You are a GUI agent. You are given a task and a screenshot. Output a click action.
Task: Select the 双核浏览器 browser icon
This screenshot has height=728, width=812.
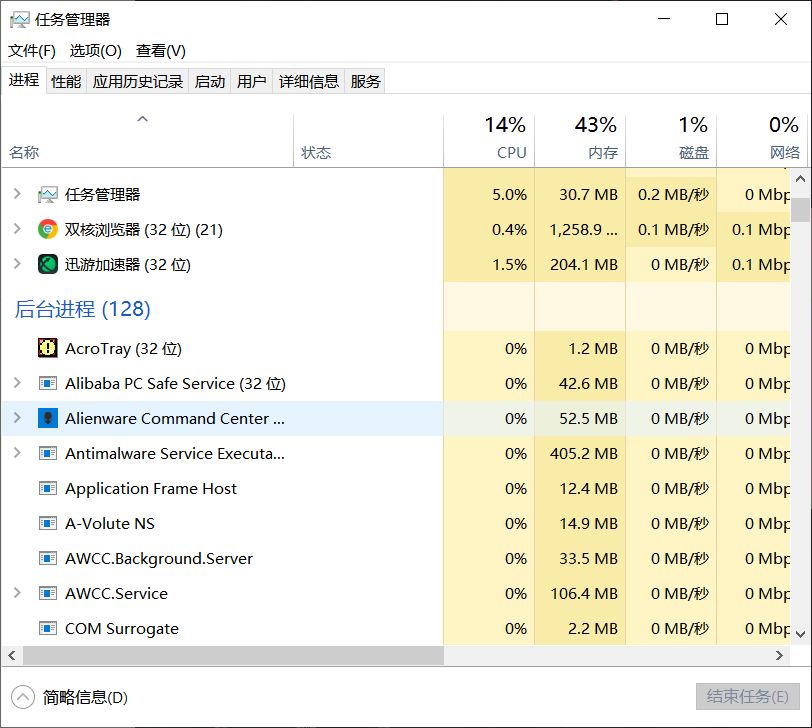pos(47,229)
